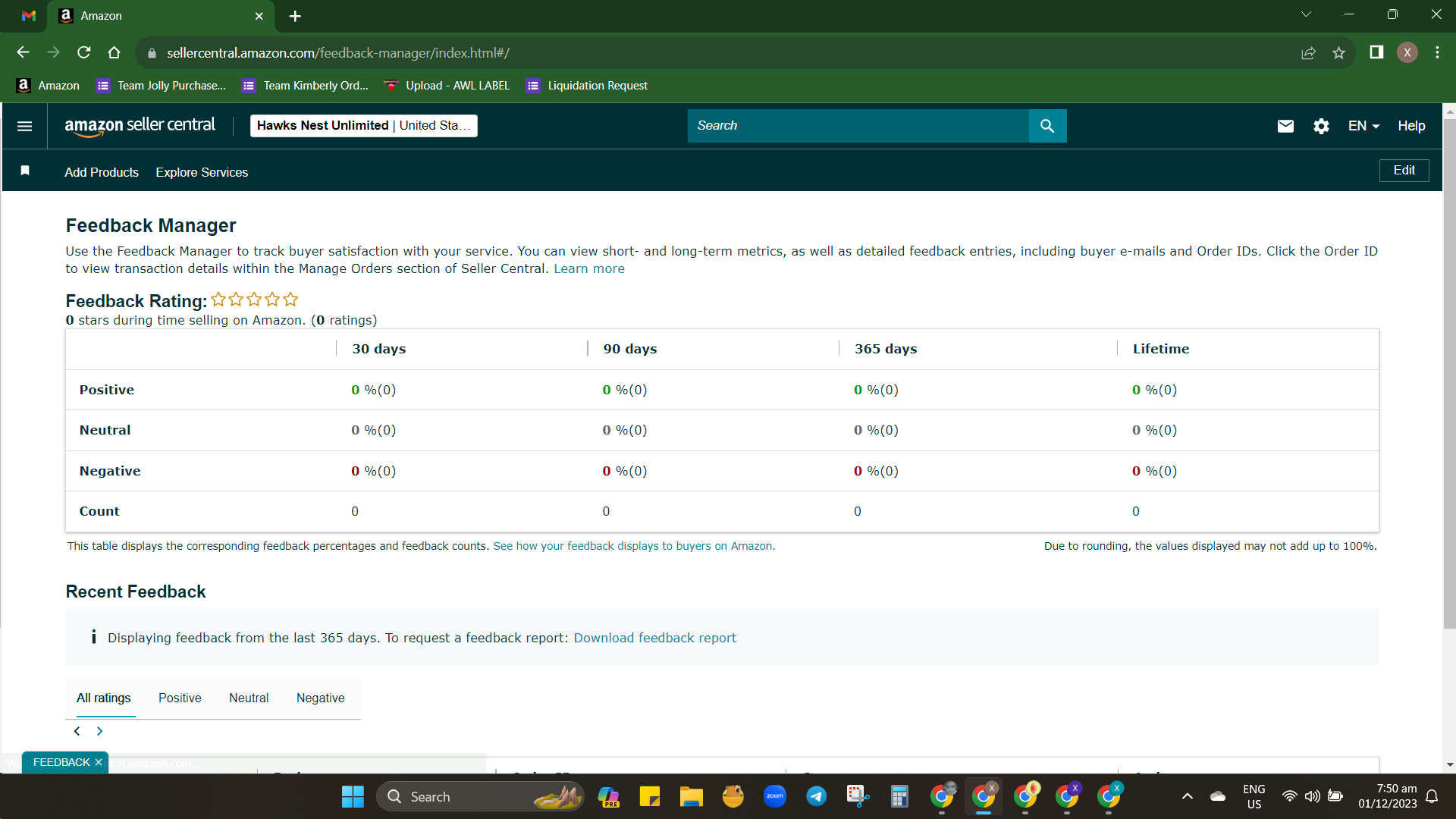Click the Seller Central search field
1456x819 pixels.
(x=858, y=126)
